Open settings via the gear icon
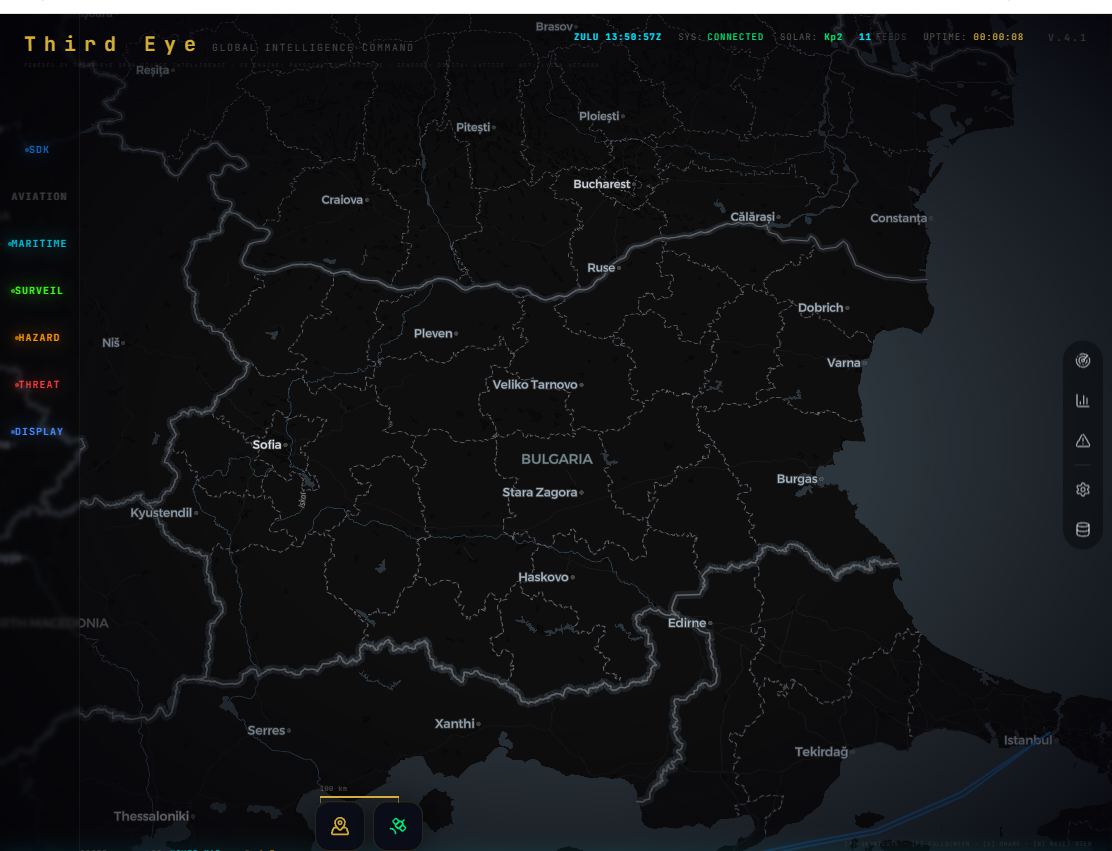The width and height of the screenshot is (1112, 851). click(1082, 489)
